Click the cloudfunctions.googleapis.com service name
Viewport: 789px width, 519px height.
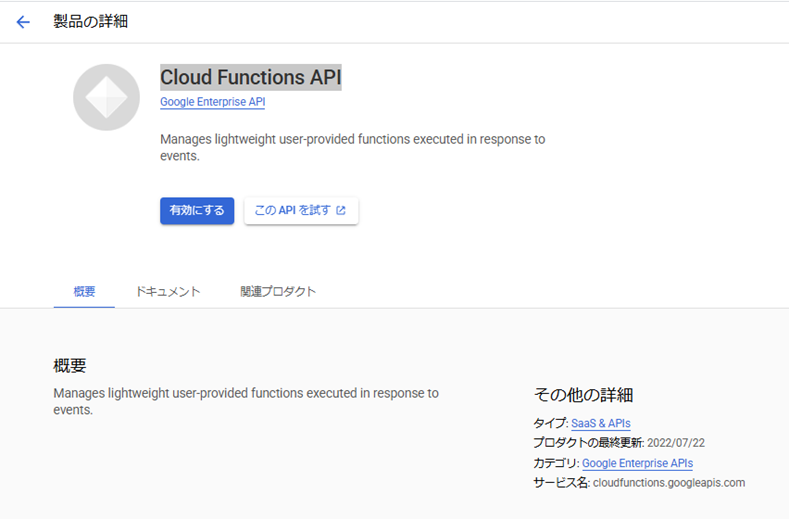pos(669,483)
